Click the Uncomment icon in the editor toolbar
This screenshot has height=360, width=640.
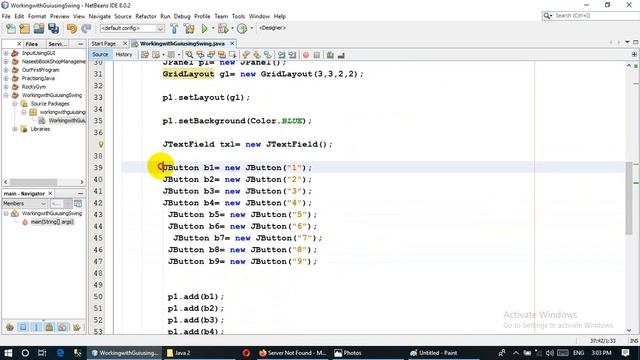point(341,55)
